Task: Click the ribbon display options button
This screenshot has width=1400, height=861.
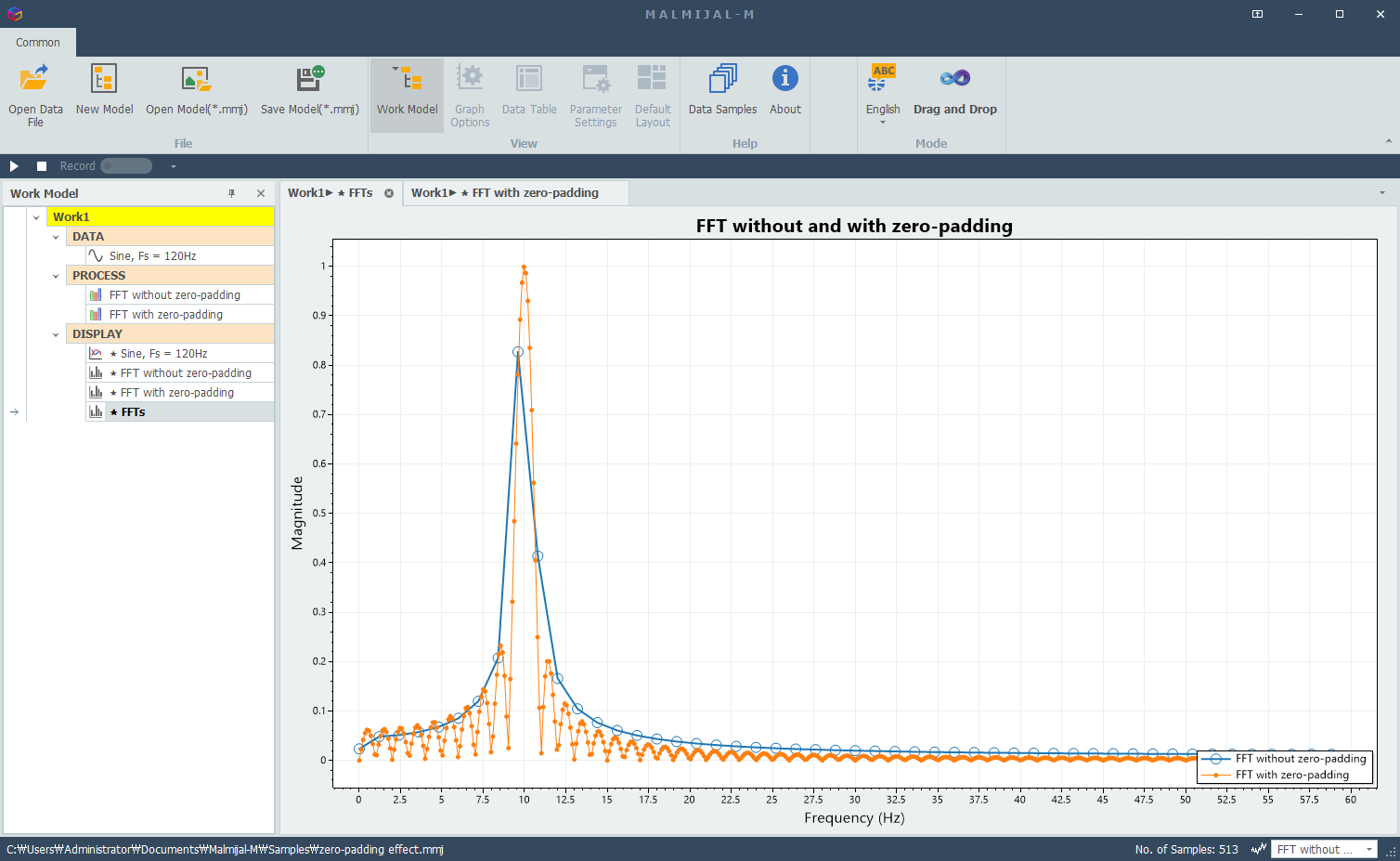Action: coord(1257,14)
